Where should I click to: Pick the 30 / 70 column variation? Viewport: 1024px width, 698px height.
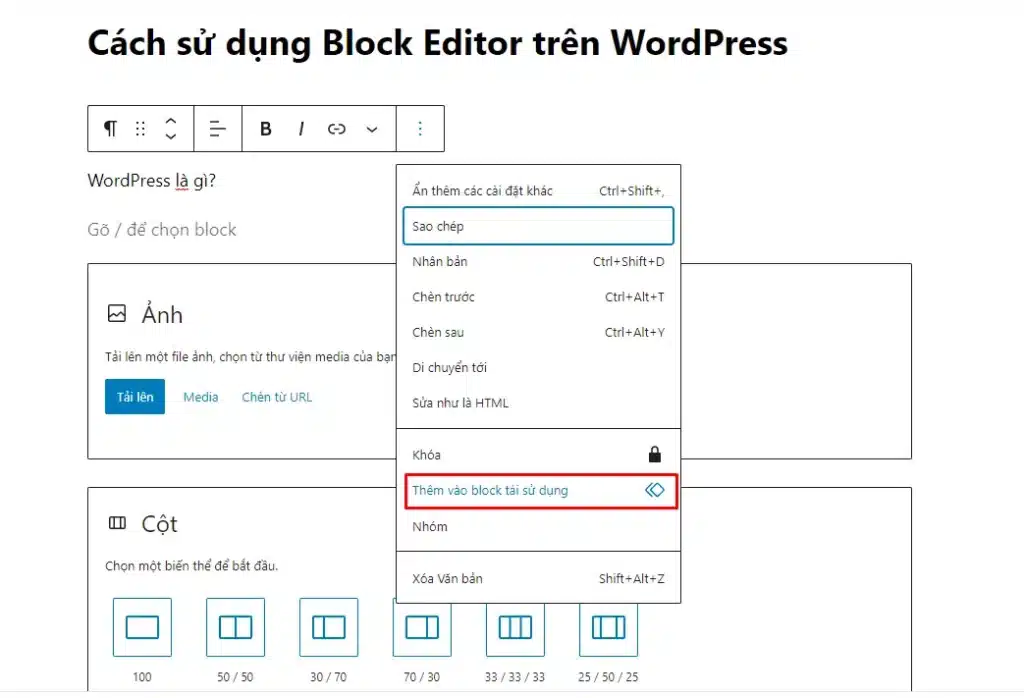tap(328, 627)
